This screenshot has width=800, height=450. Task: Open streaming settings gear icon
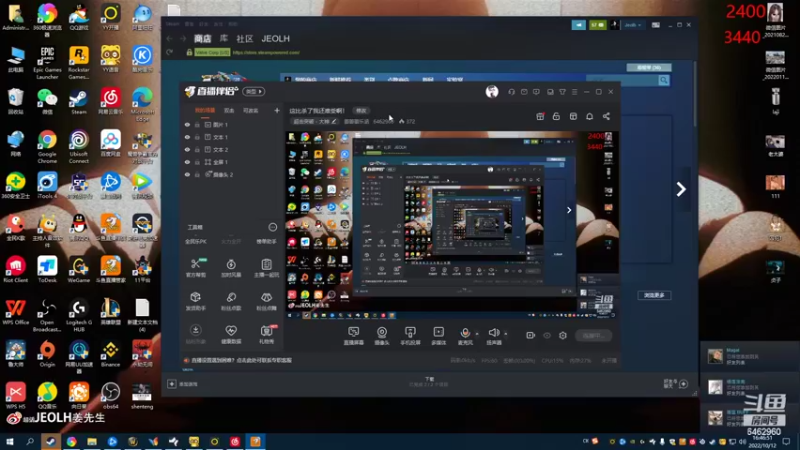coord(563,335)
